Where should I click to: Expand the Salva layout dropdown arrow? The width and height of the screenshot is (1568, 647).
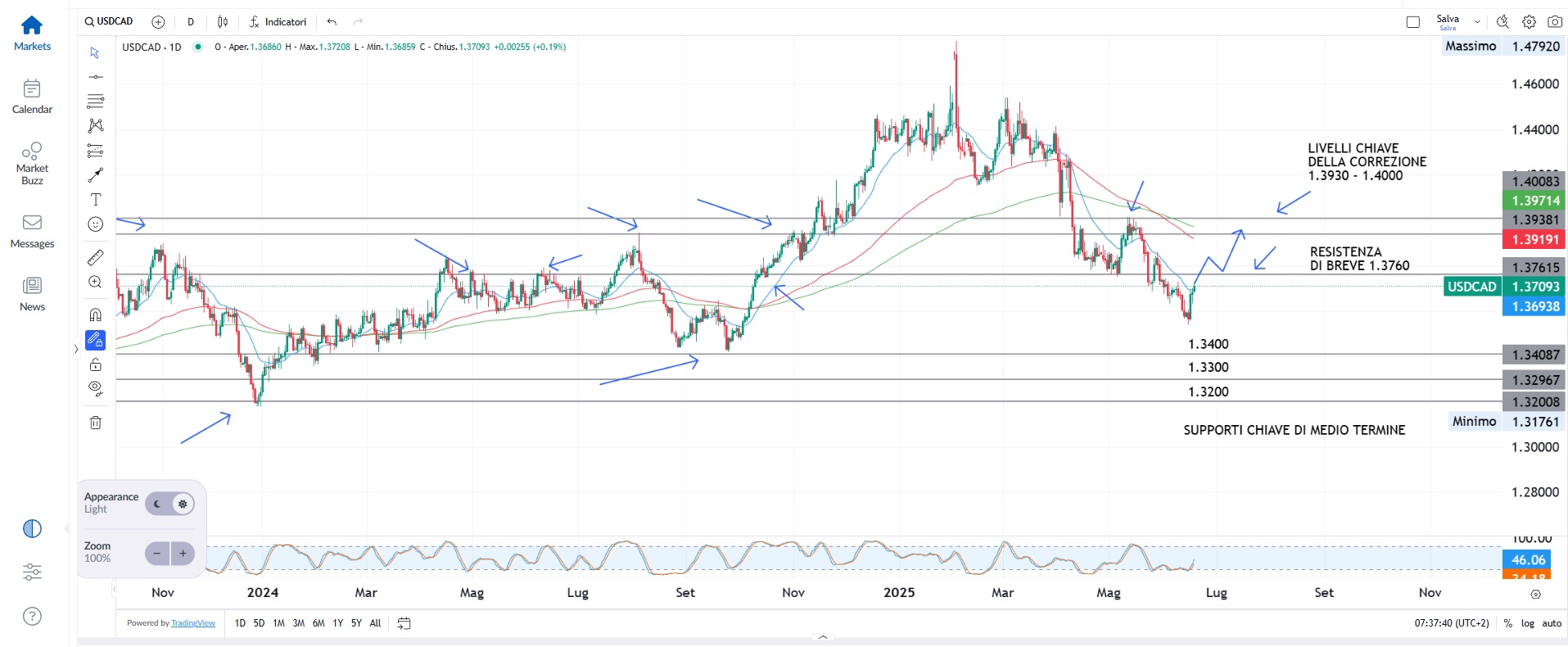tap(1477, 22)
